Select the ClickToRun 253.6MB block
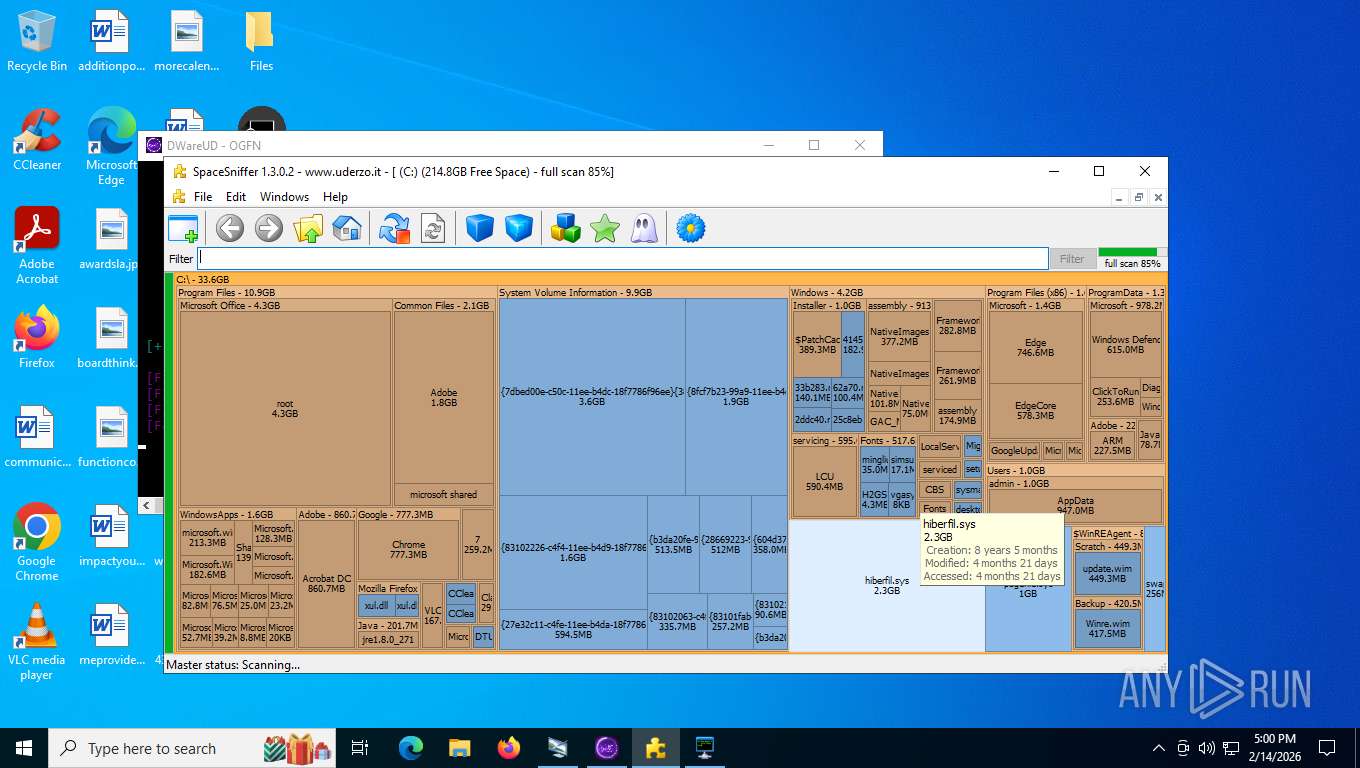Image resolution: width=1360 pixels, height=768 pixels. click(x=1115, y=396)
